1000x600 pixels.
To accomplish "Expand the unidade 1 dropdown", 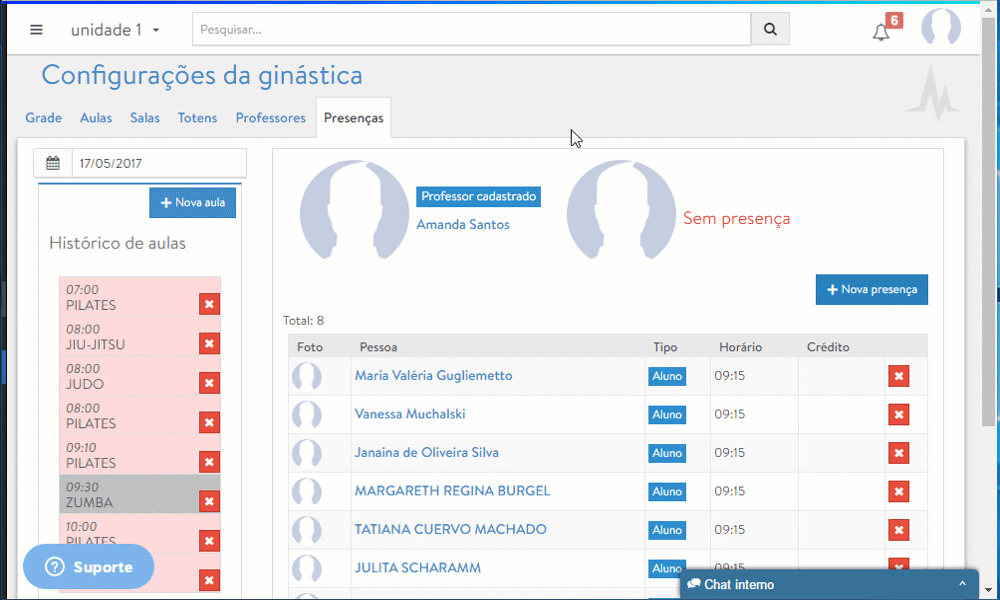I will point(115,30).
